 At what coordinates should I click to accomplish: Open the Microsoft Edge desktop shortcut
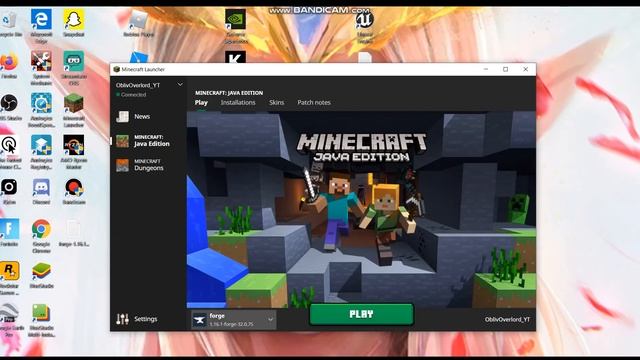click(x=41, y=27)
